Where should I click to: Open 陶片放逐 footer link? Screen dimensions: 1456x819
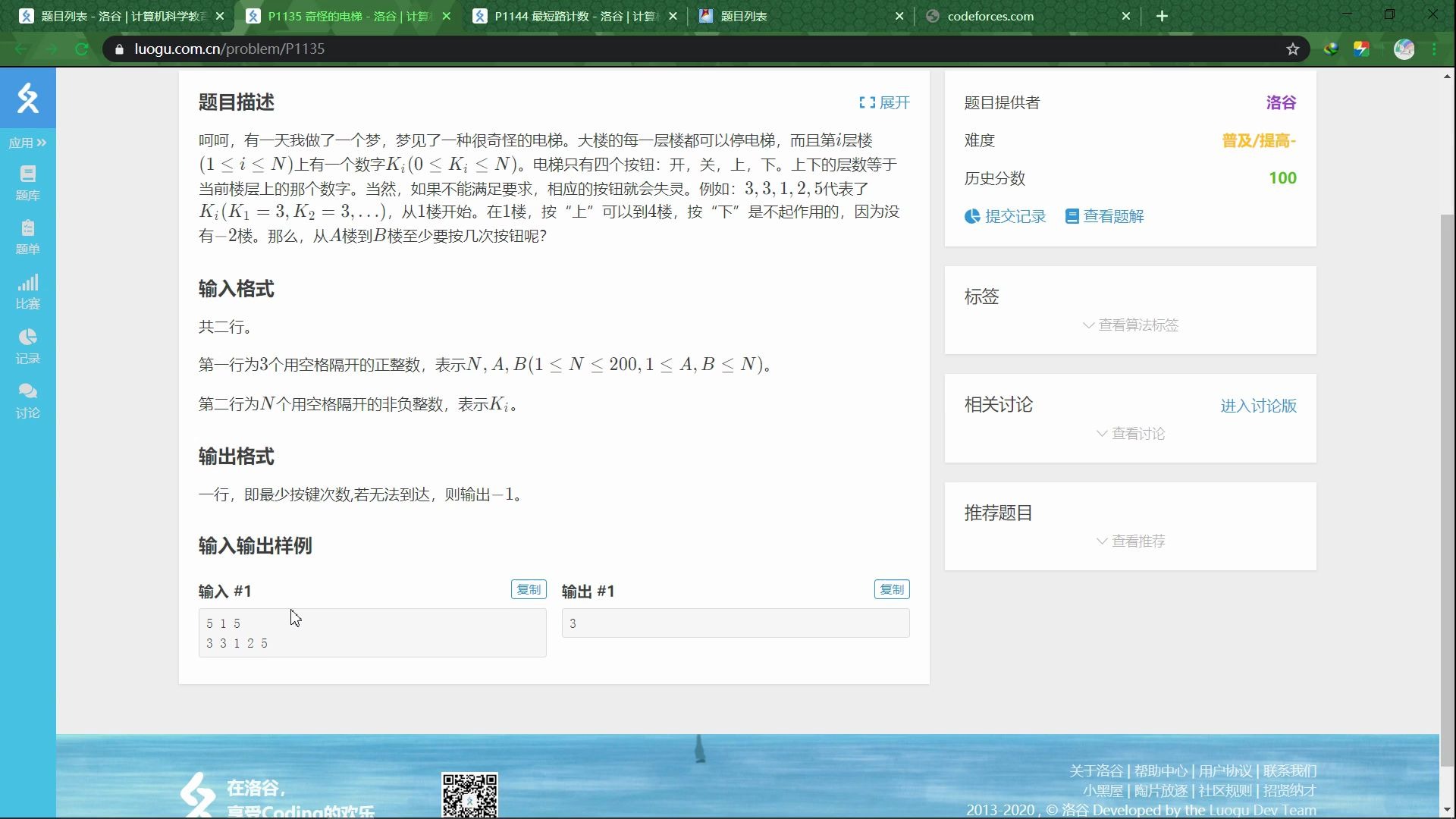pyautogui.click(x=1160, y=791)
